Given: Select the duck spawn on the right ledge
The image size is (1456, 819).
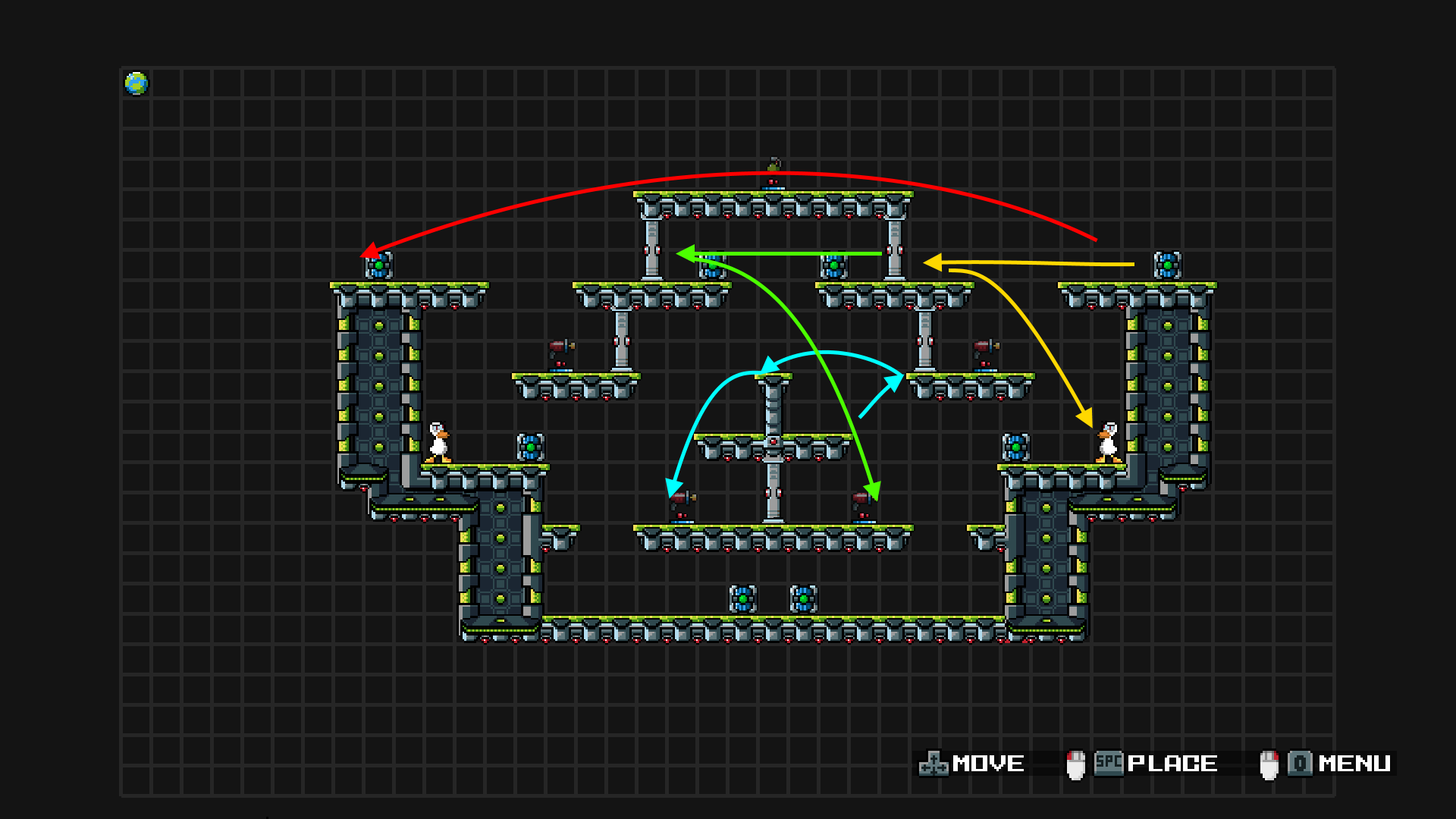Looking at the screenshot, I should click(1108, 443).
